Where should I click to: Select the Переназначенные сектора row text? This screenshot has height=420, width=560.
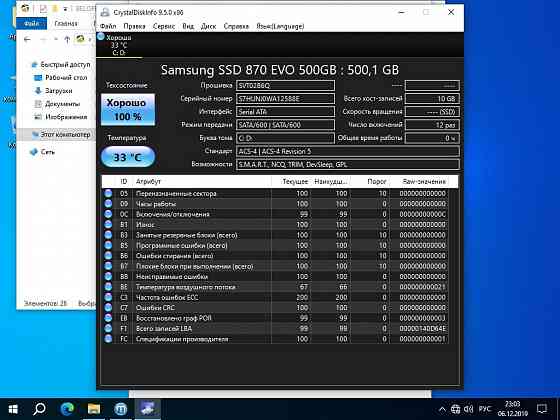[176, 194]
